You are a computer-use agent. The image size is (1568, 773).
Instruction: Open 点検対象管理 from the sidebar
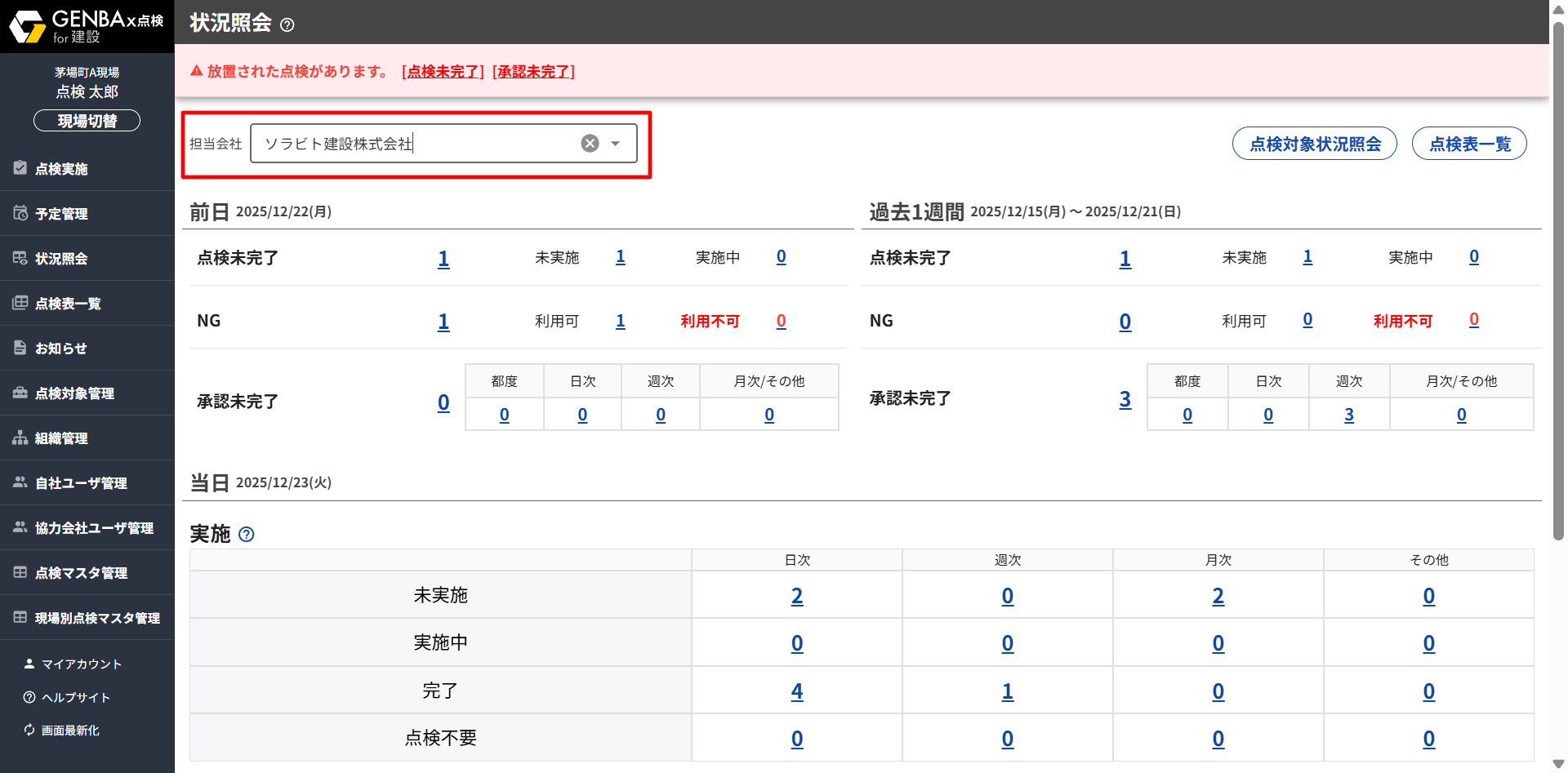pyautogui.click(x=74, y=393)
